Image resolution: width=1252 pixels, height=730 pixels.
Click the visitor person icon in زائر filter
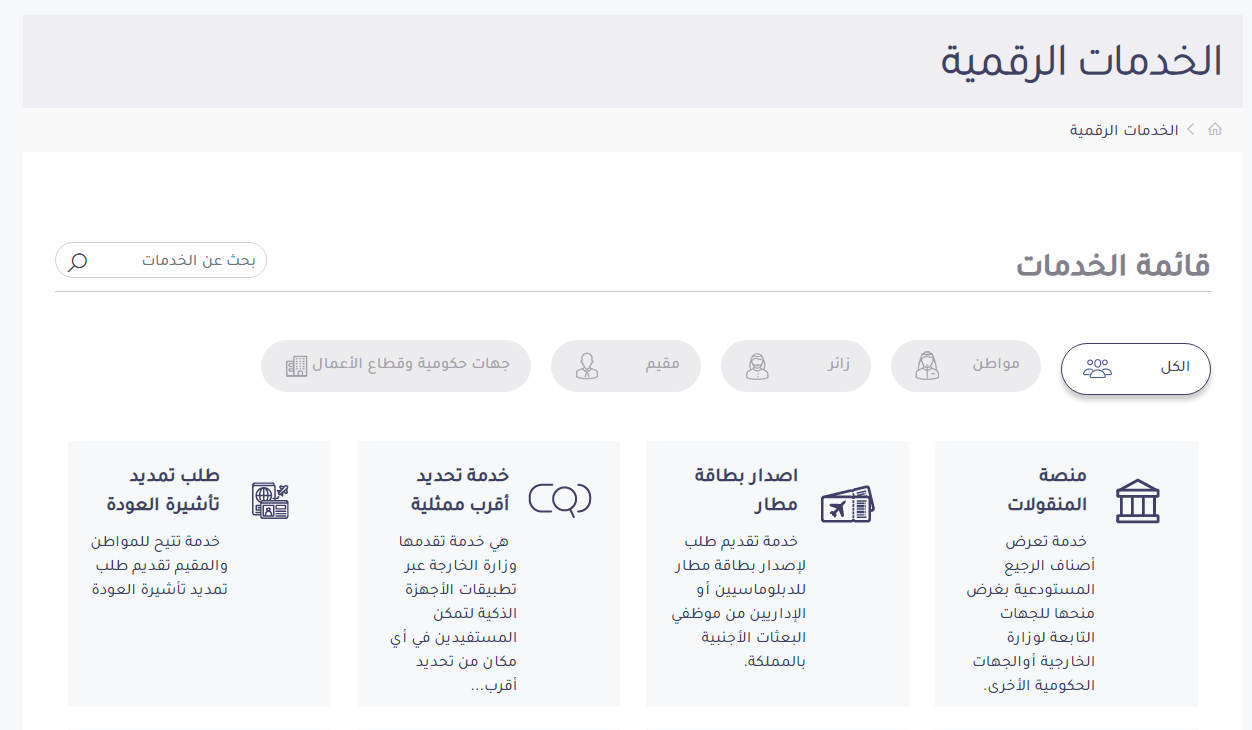[757, 366]
